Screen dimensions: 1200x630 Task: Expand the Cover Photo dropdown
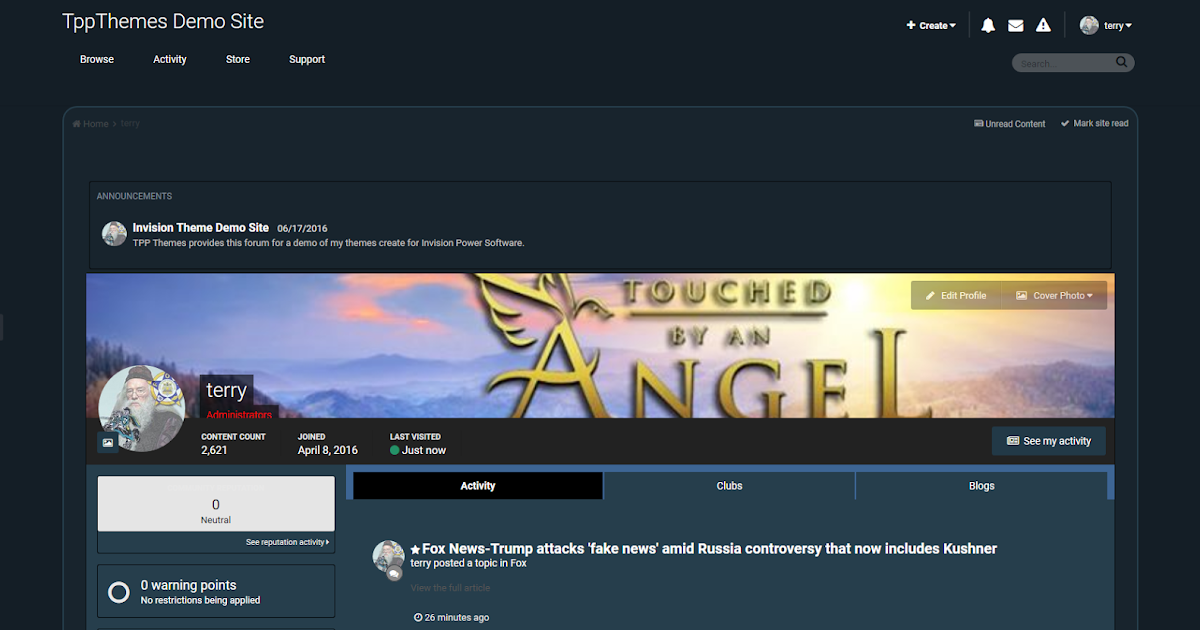pyautogui.click(x=1054, y=296)
